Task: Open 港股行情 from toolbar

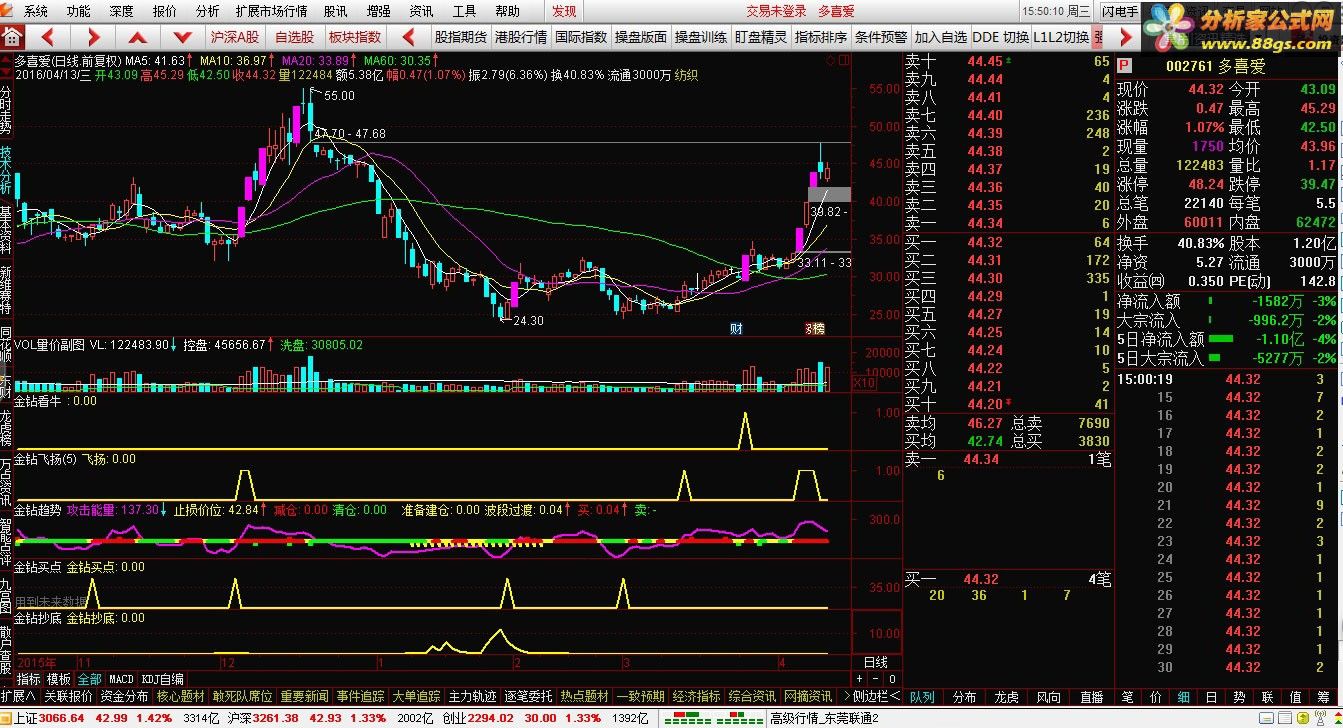Action: tap(520, 37)
